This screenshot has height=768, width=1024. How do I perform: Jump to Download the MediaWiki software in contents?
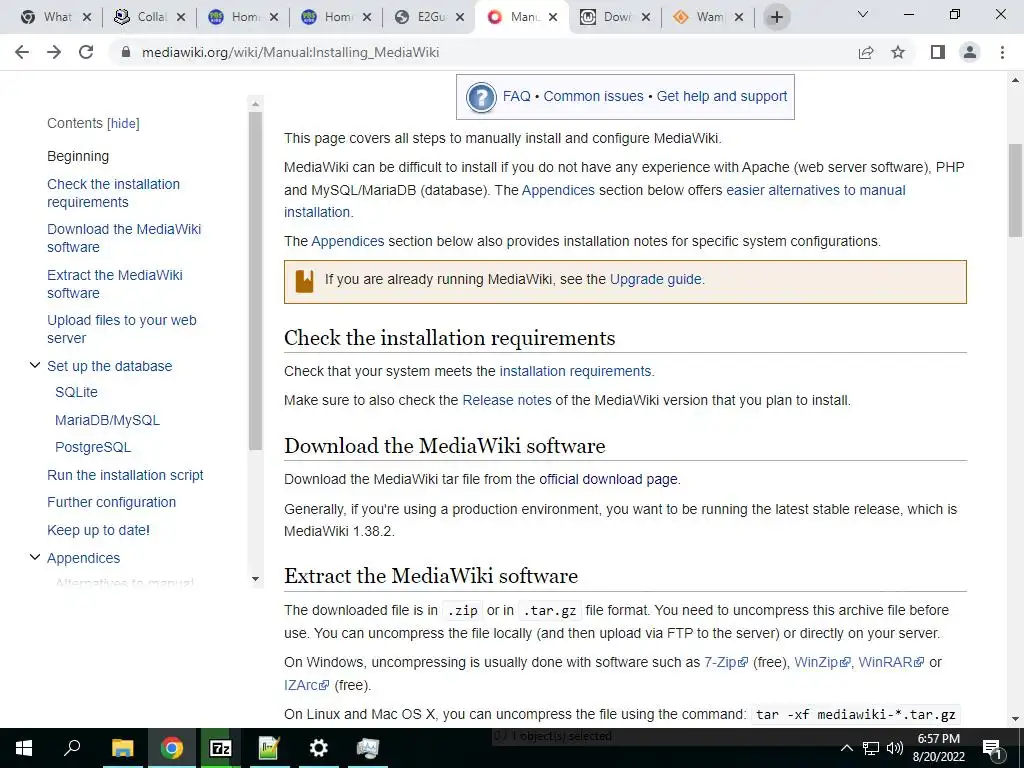click(x=124, y=238)
